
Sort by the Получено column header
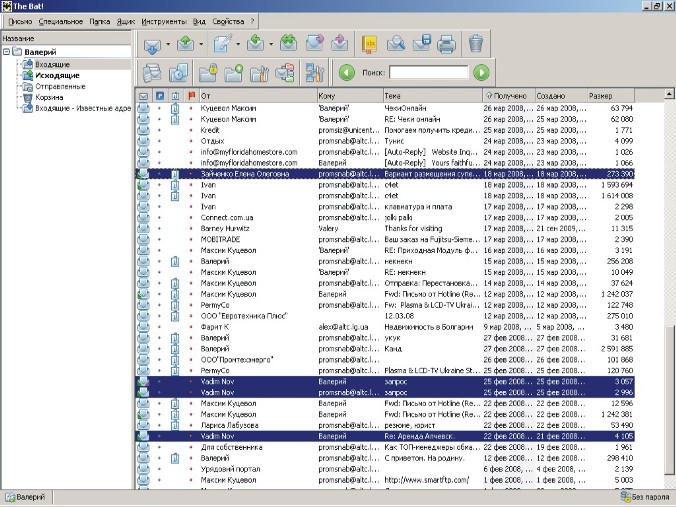tap(509, 96)
